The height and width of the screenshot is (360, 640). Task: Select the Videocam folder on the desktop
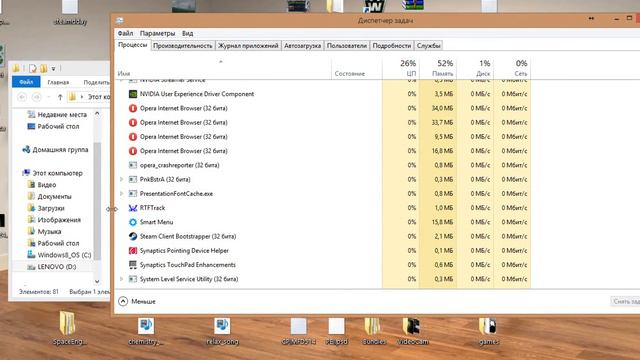coord(412,331)
